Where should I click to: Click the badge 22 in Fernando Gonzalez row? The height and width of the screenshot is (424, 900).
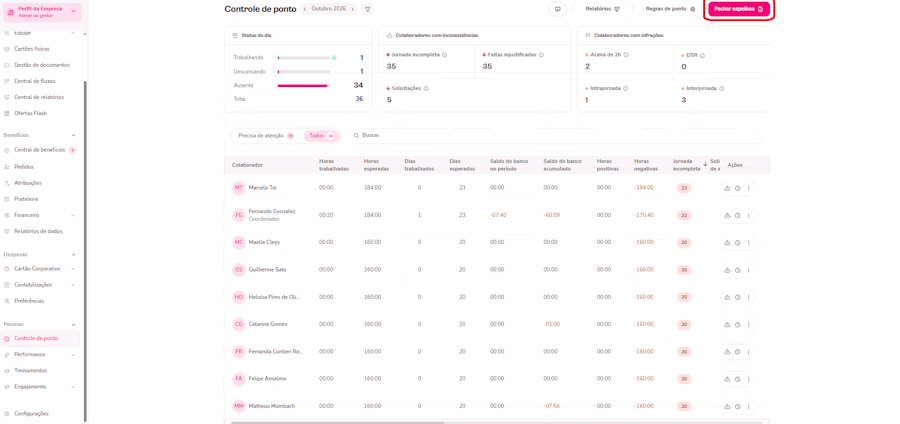(x=684, y=216)
